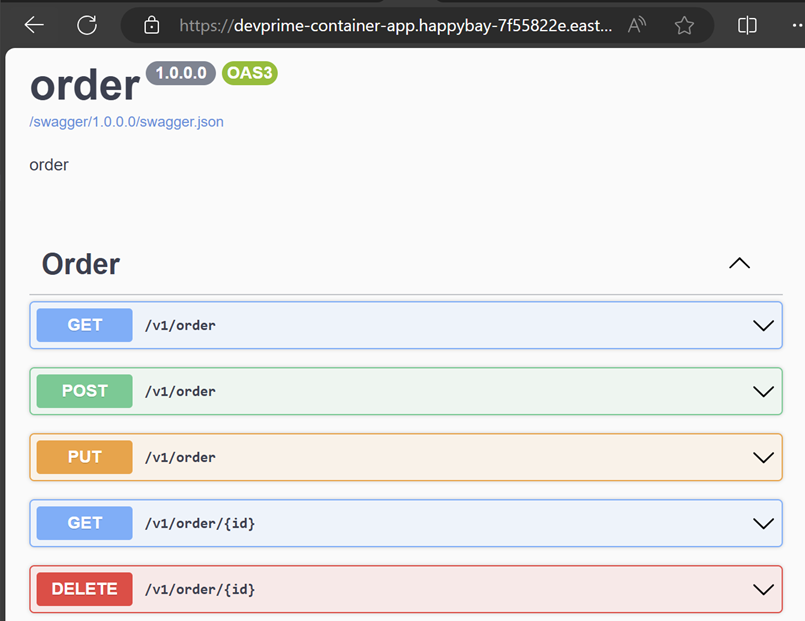This screenshot has height=621, width=805.
Task: Click the 1.0.0.0 version badge
Action: coord(180,73)
